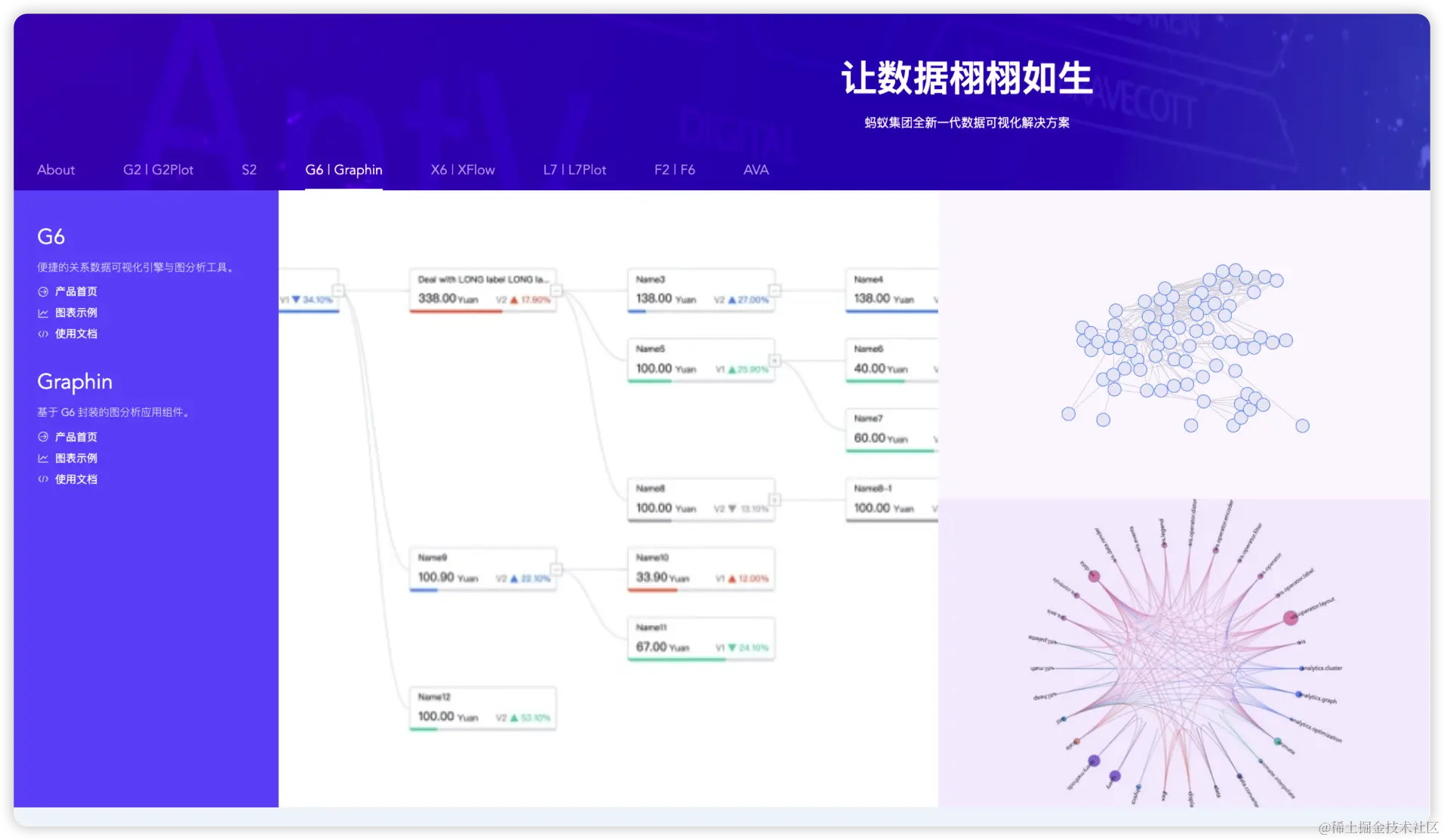Collapse the Name8 node children
This screenshot has width=1444, height=840.
click(x=774, y=500)
